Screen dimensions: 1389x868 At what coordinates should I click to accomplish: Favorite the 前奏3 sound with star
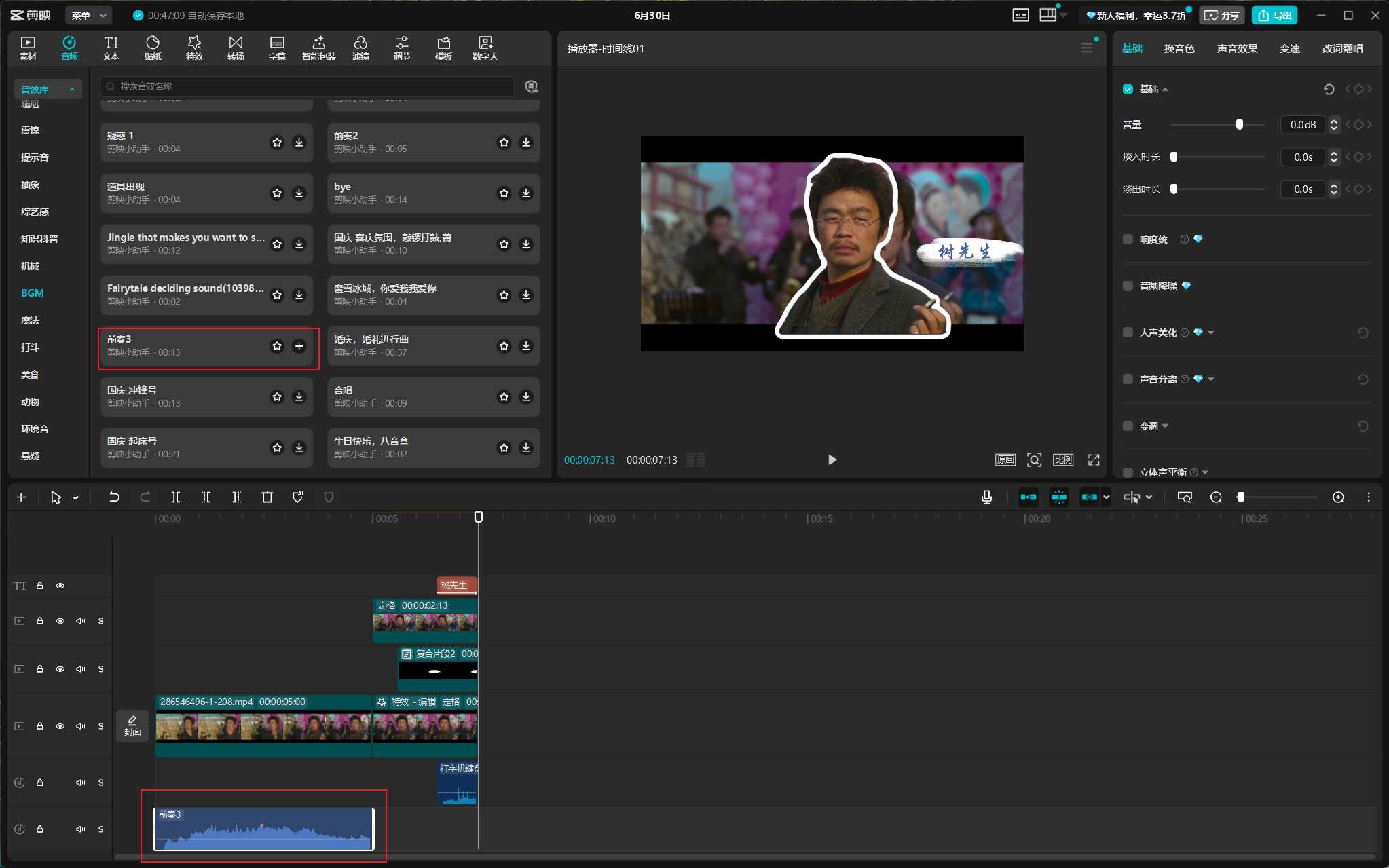pyautogui.click(x=277, y=346)
